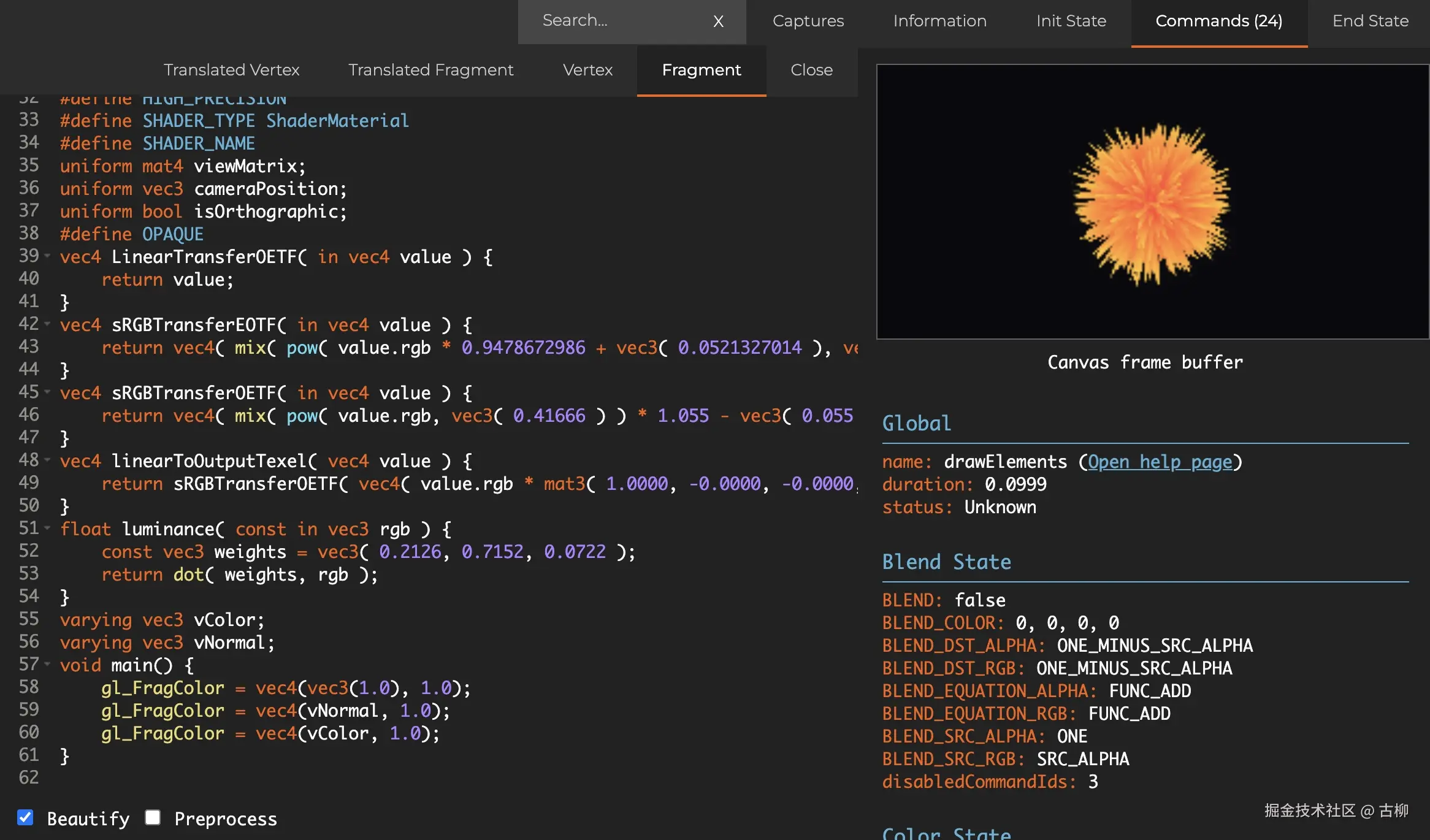
Task: Click the Canvas frame buffer preview image
Action: click(x=1152, y=202)
